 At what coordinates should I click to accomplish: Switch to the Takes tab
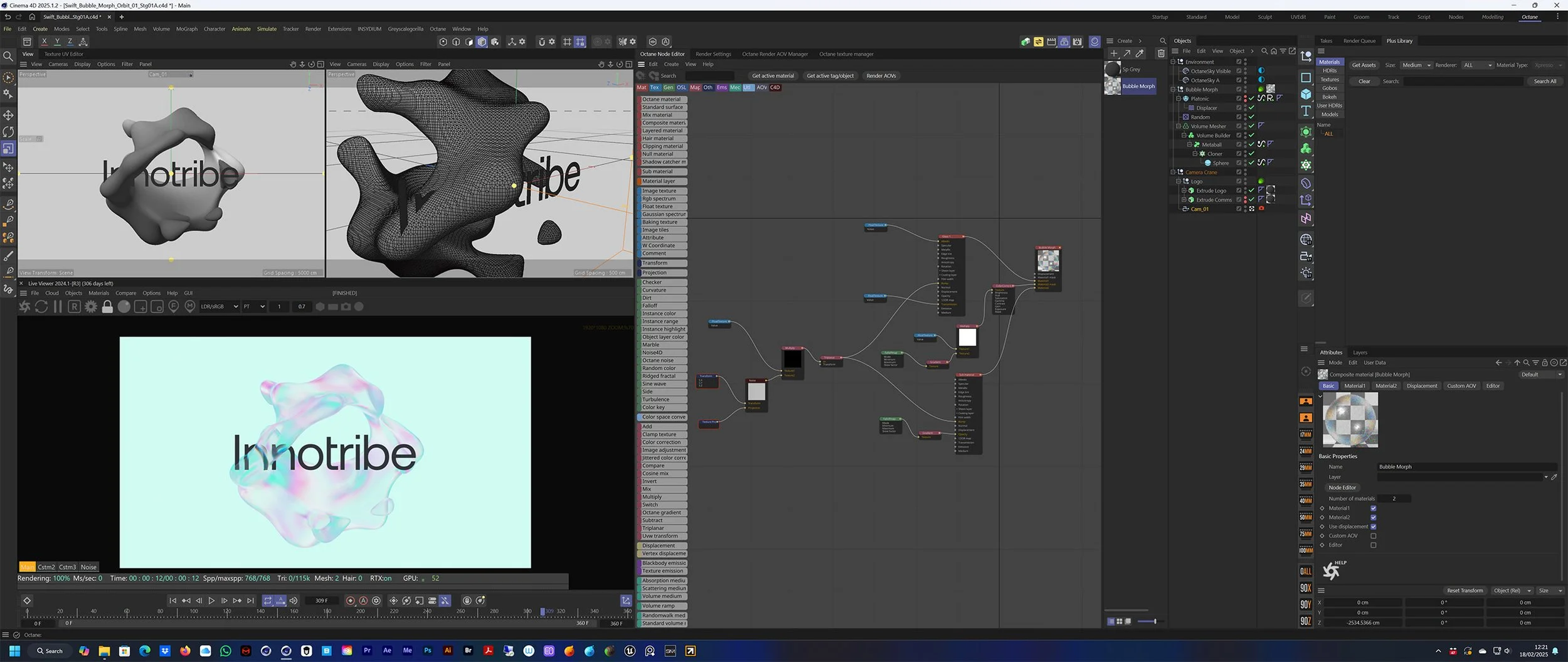pos(1326,41)
